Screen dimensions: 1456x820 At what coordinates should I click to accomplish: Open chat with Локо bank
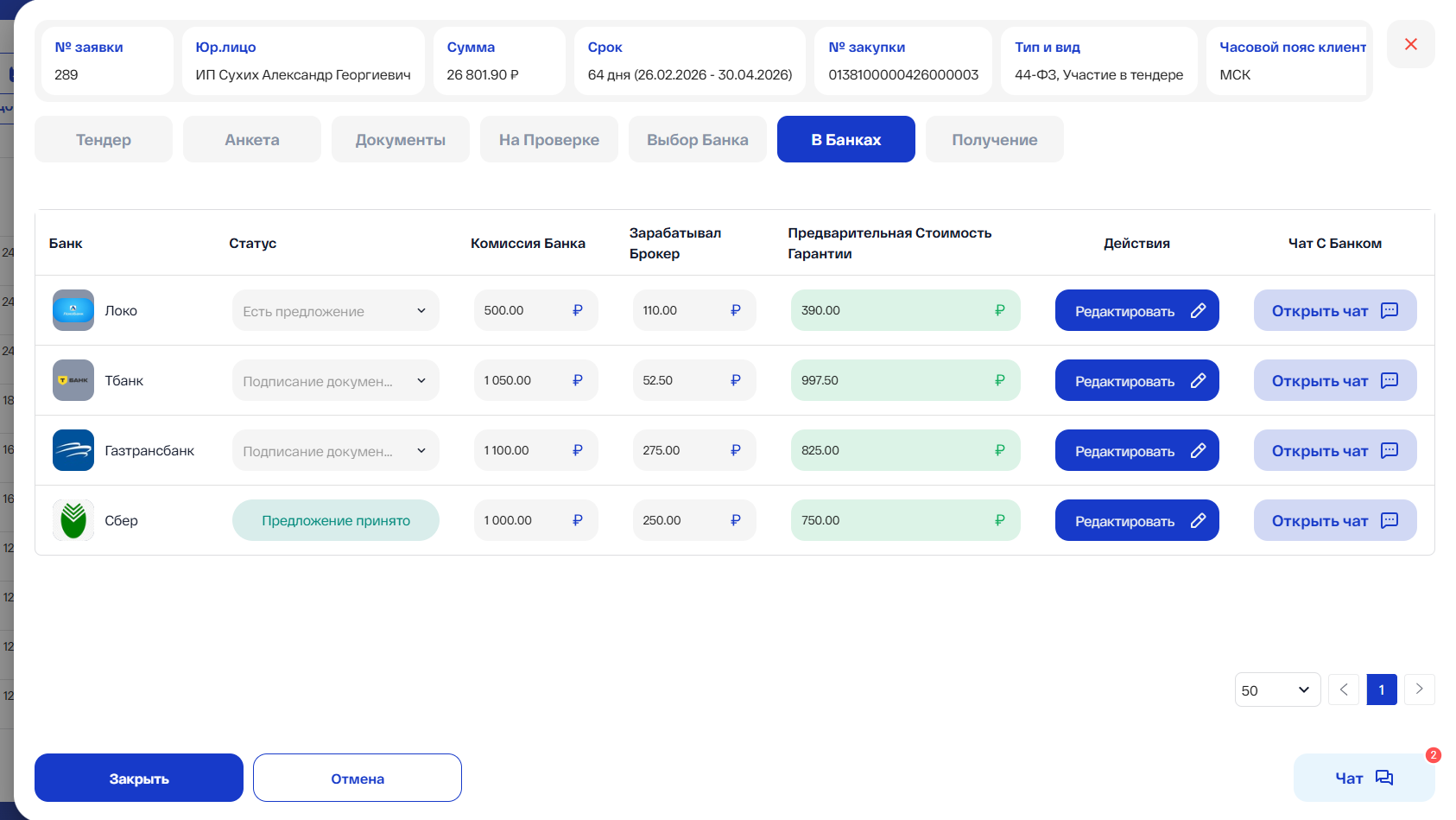tap(1335, 310)
